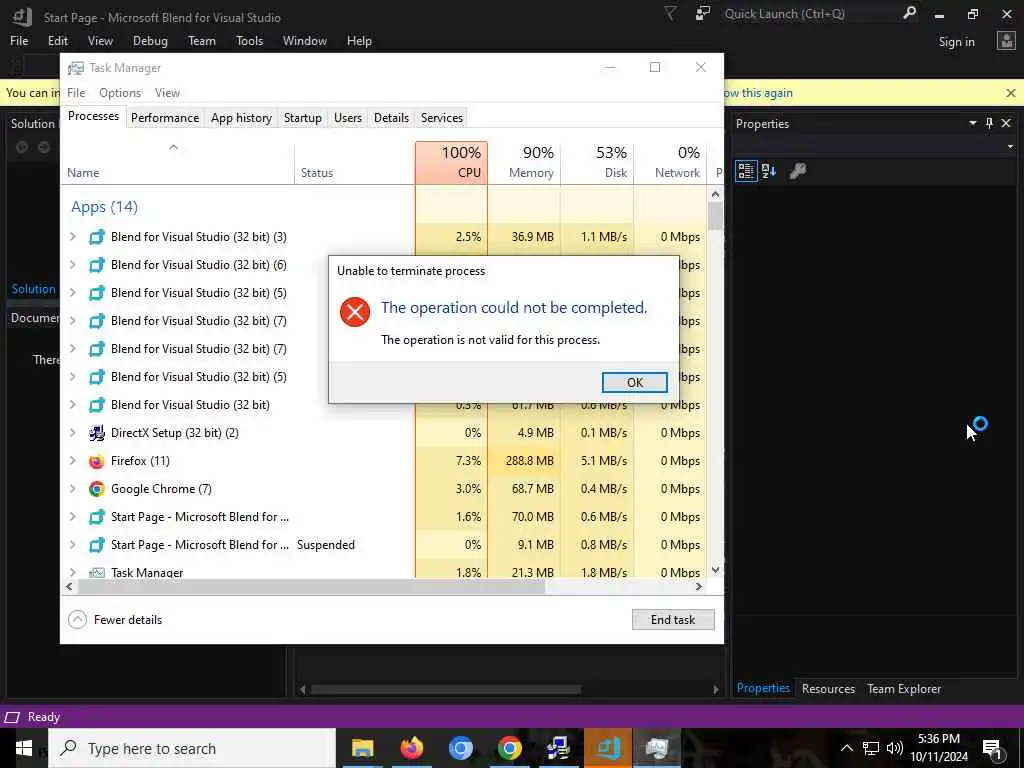Open Blend Debug menu

(x=150, y=40)
